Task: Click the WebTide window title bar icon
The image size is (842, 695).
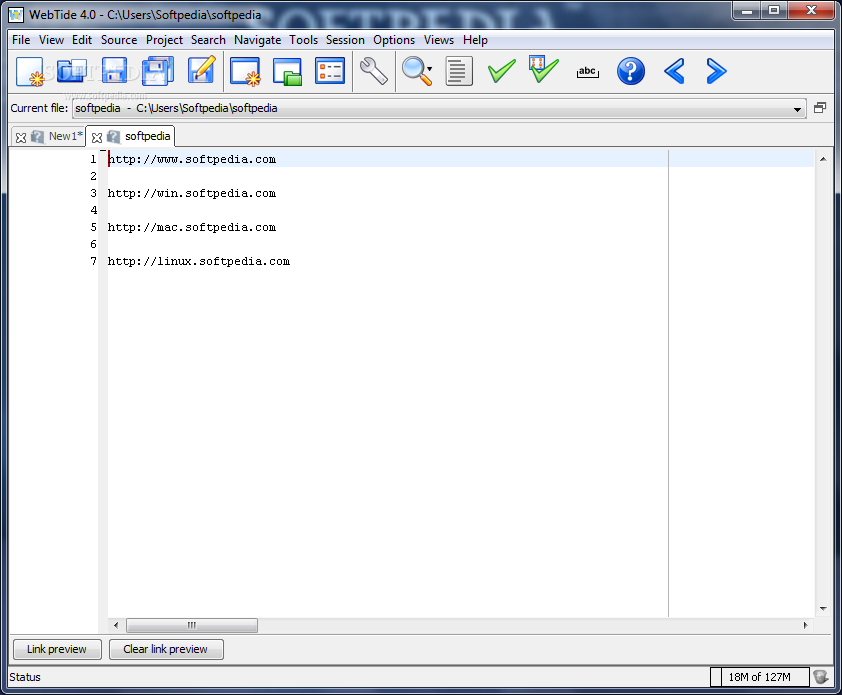Action: pos(16,15)
